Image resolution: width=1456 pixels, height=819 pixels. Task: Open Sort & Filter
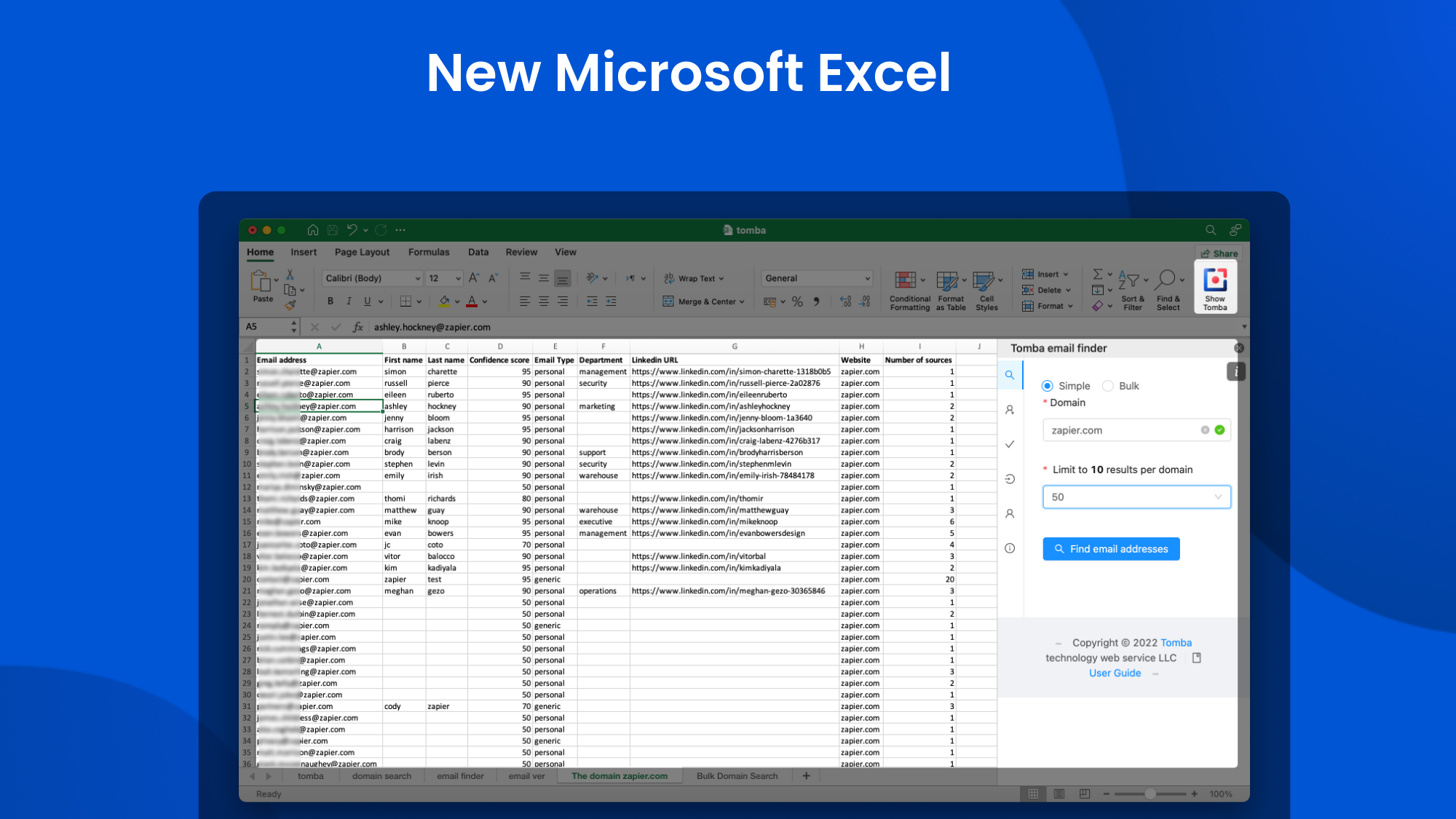point(1133,290)
